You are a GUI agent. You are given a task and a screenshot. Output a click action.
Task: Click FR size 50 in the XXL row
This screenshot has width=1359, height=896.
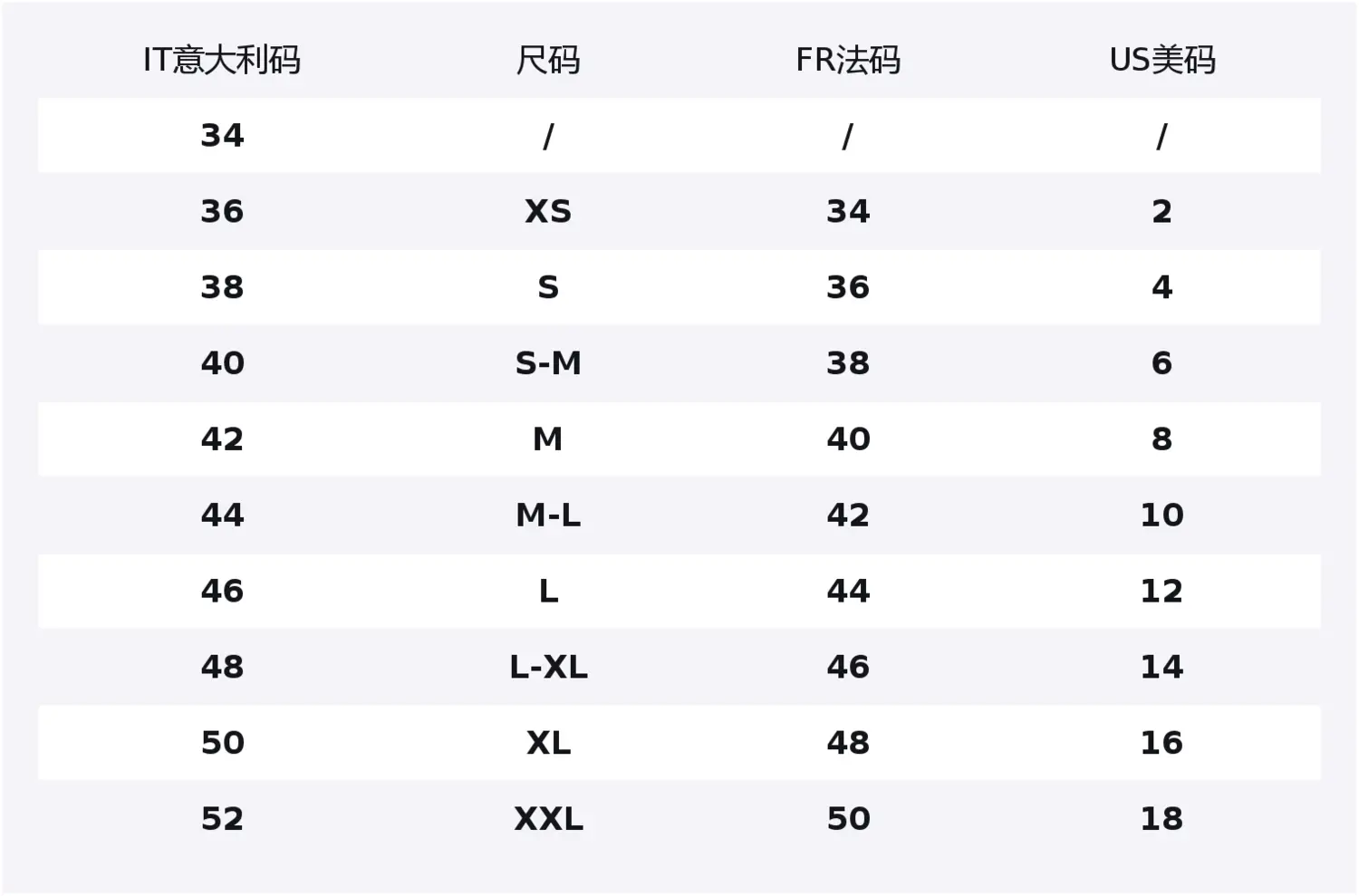click(x=848, y=819)
